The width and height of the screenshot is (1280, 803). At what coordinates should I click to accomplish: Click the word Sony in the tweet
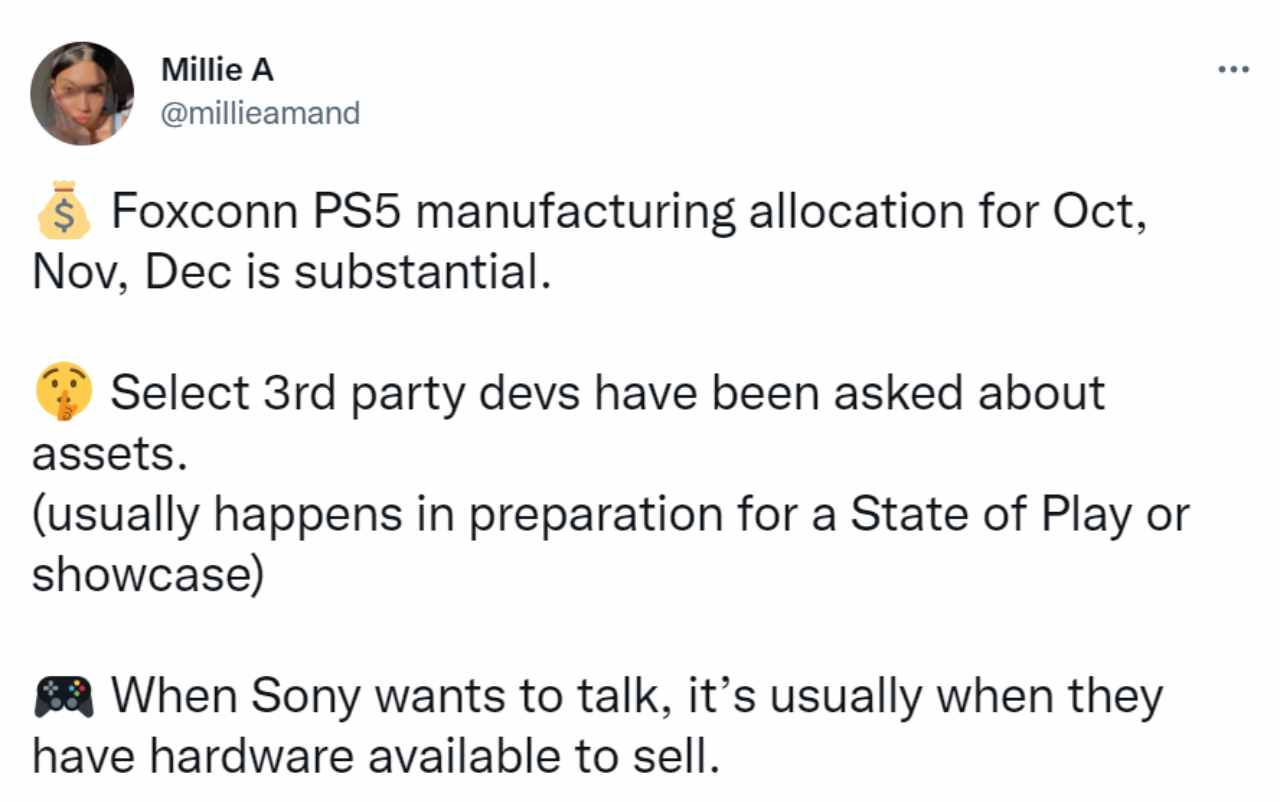tap(298, 696)
